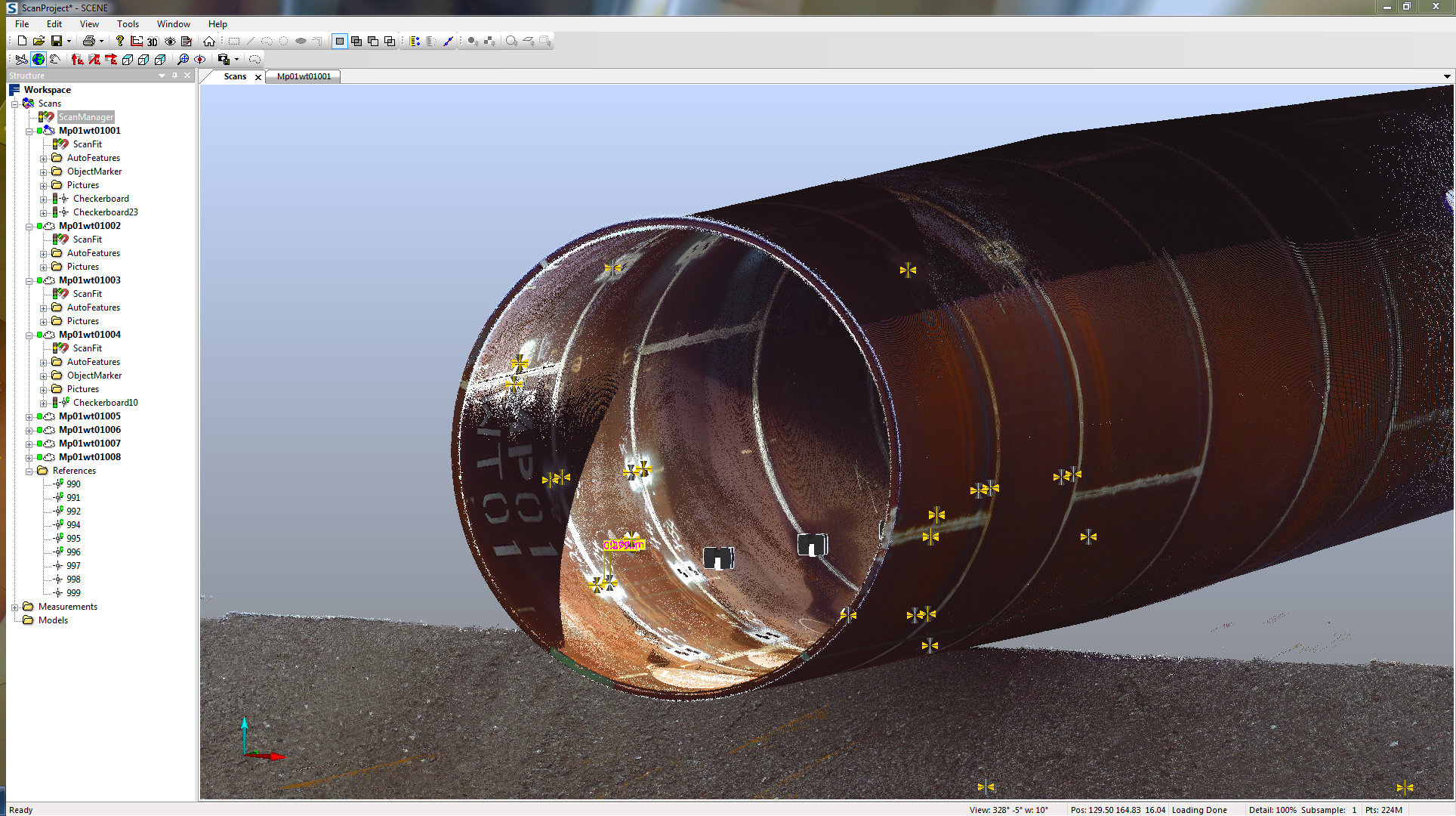Select reference 995 in the tree
The image size is (1456, 816).
73,539
